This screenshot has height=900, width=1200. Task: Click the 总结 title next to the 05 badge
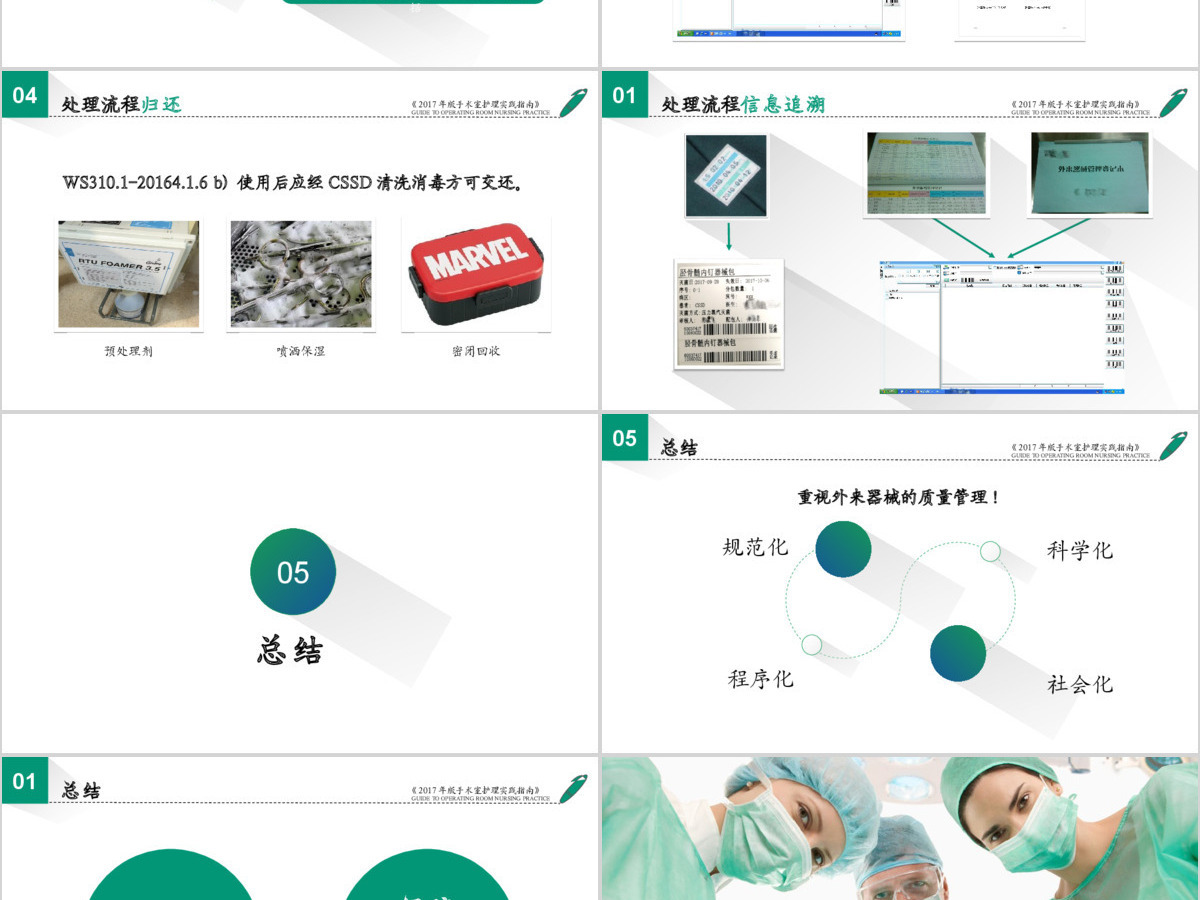[680, 448]
